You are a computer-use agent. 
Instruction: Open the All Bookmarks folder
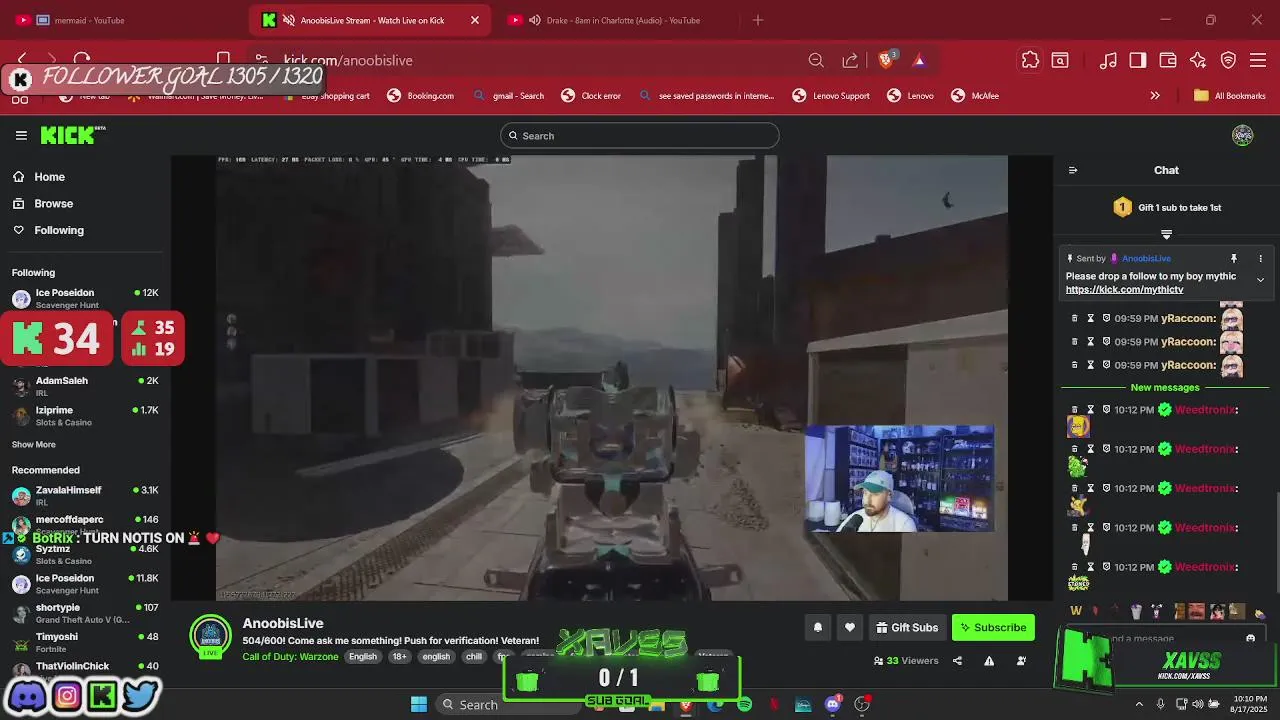(x=1230, y=96)
